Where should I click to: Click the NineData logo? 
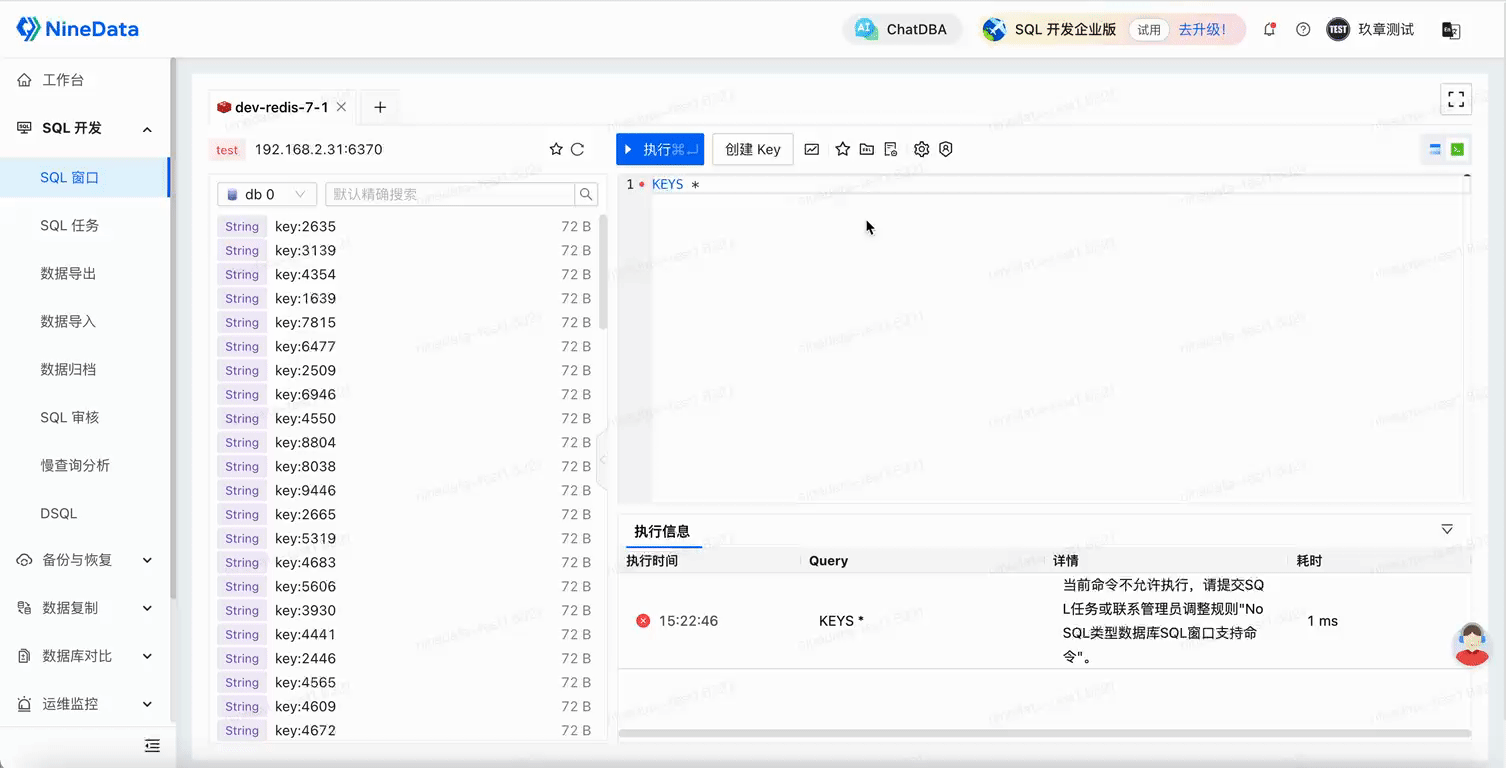77,29
